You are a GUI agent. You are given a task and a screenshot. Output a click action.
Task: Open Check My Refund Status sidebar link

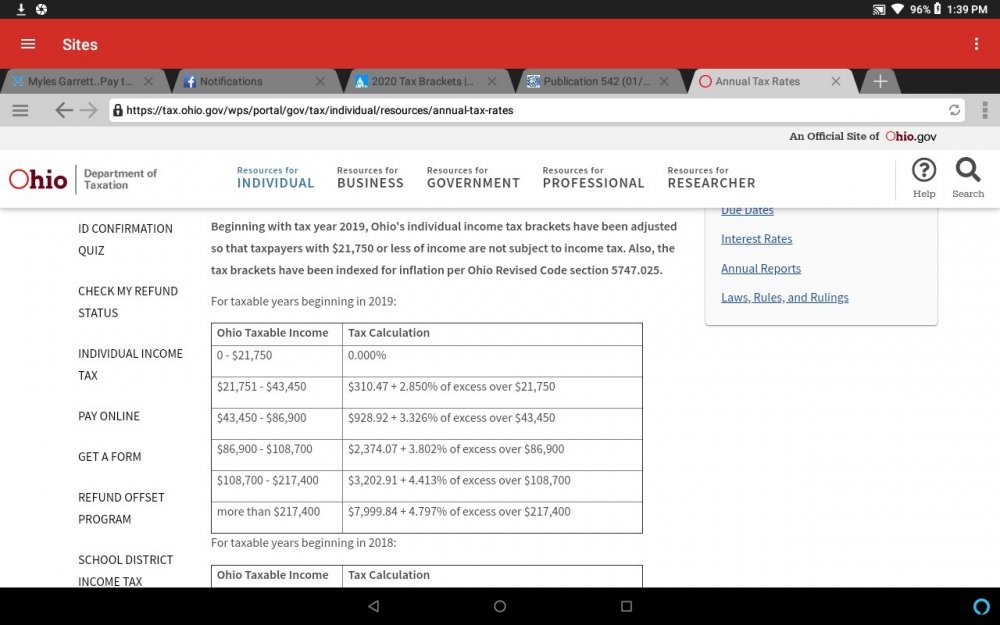128,302
